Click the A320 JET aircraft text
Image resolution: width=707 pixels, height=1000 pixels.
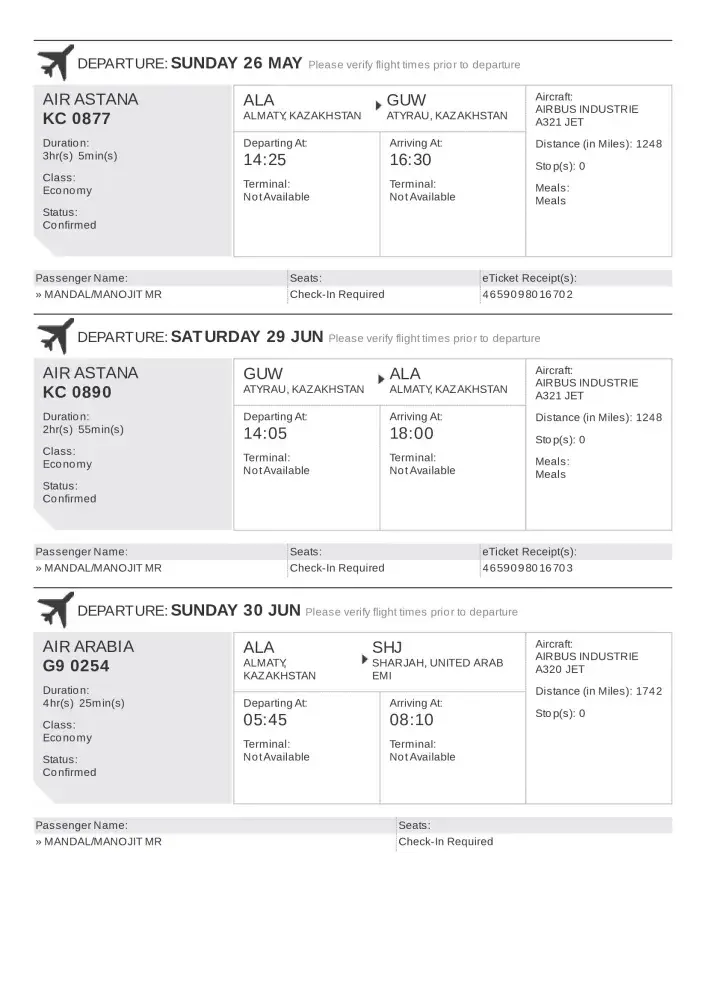click(560, 670)
